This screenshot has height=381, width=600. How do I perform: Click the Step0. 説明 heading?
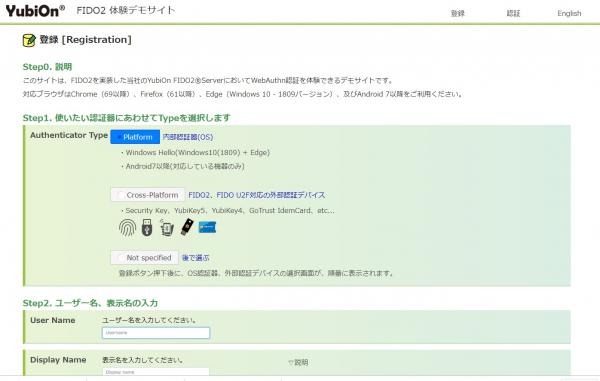(47, 67)
